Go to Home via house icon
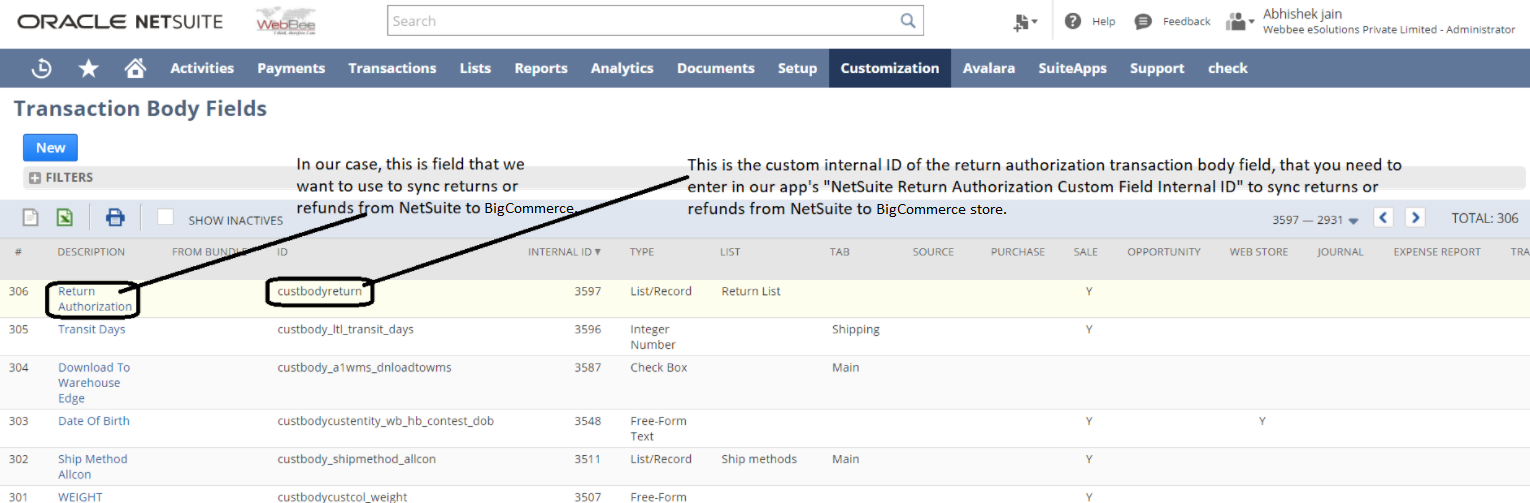The image size is (1530, 503). click(135, 68)
